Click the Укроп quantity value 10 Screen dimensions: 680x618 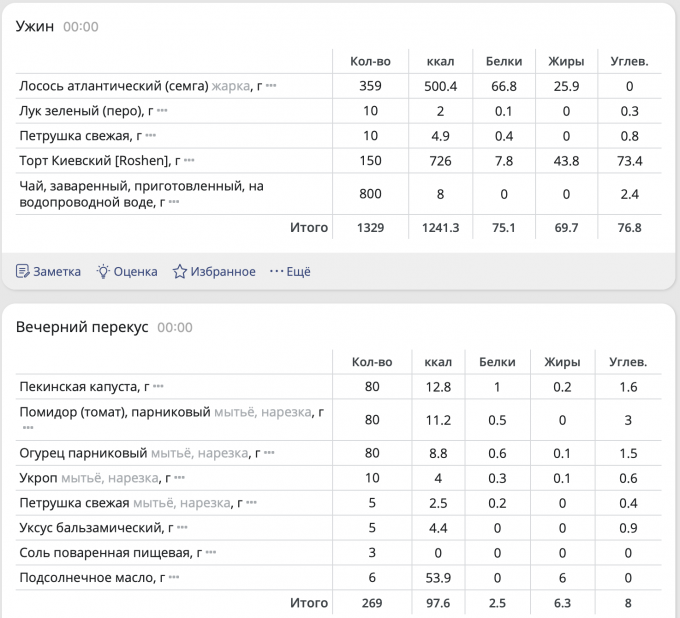click(x=372, y=478)
